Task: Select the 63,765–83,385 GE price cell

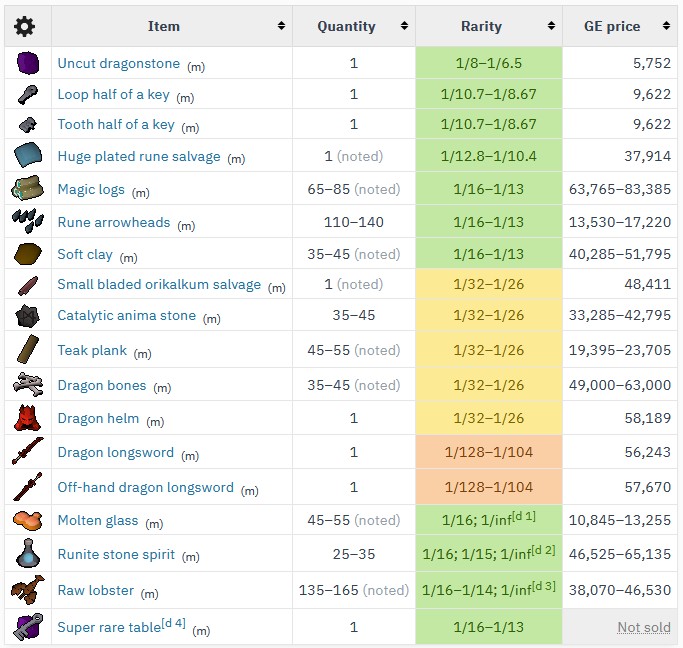Action: 619,189
